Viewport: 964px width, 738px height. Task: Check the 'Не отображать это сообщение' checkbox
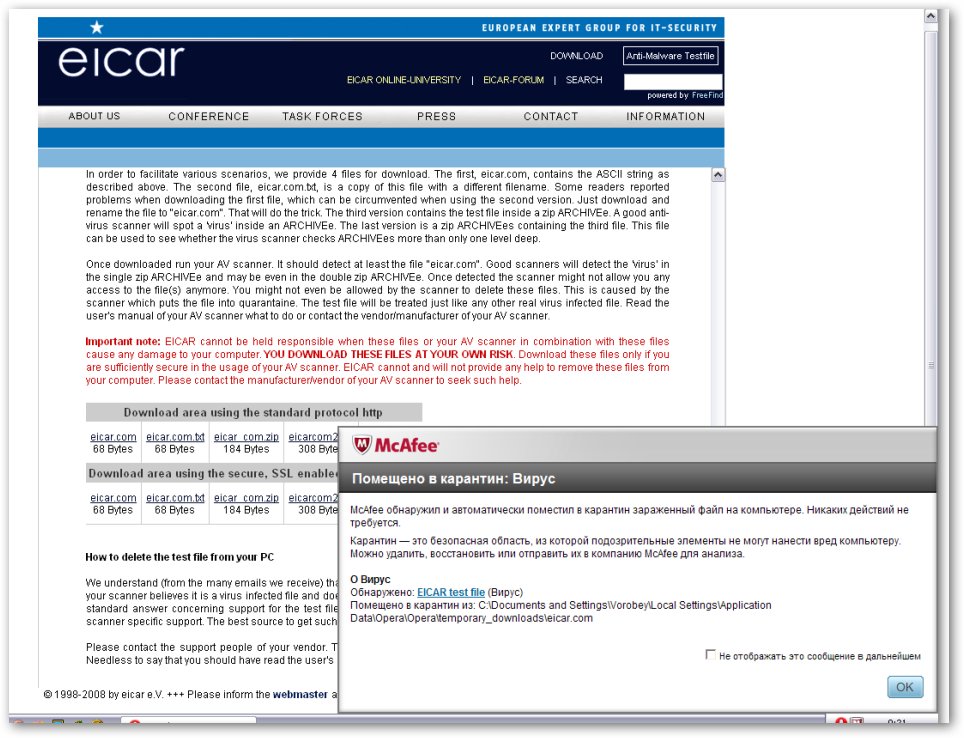click(710, 655)
